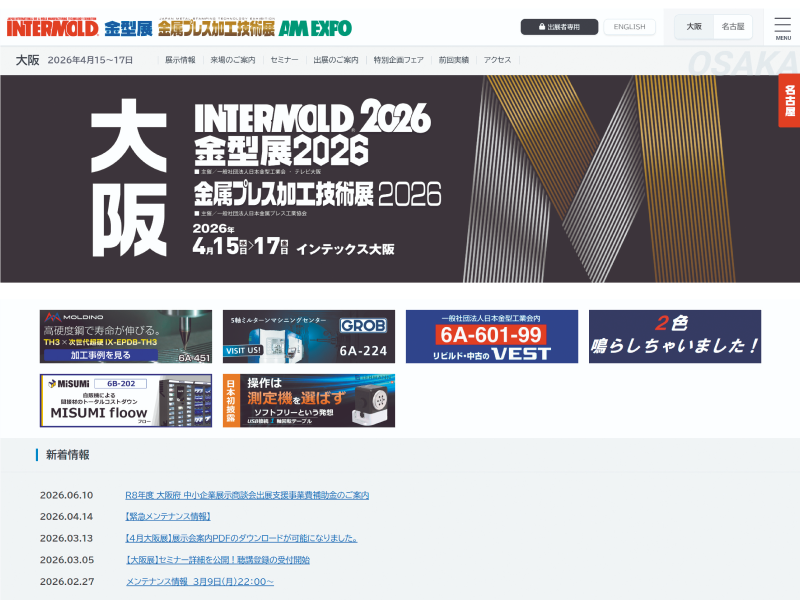Open the 特別企画フェア menu item

click(x=398, y=60)
